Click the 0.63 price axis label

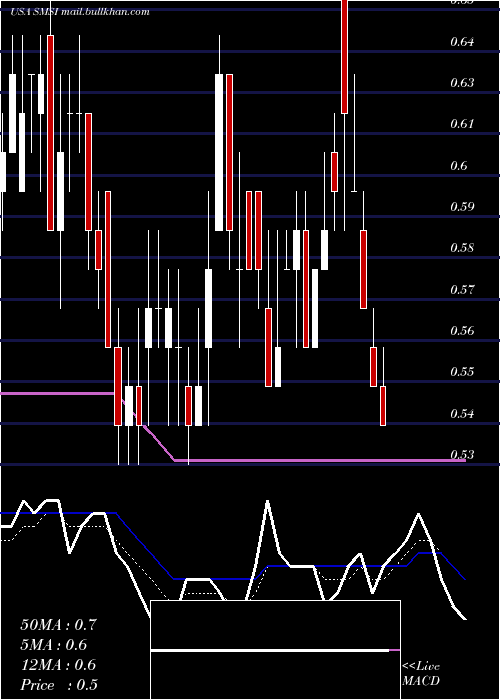point(462,83)
